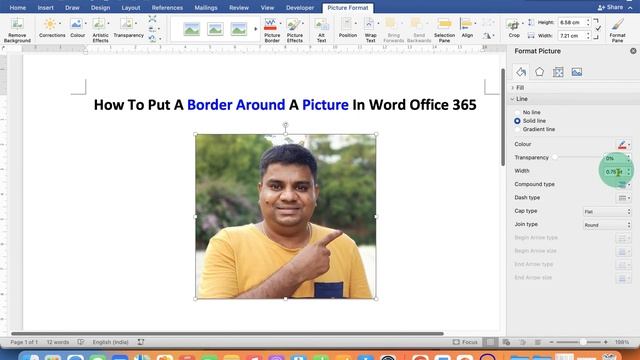Open Home ribbon tab
The height and width of the screenshot is (360, 640).
click(18, 8)
